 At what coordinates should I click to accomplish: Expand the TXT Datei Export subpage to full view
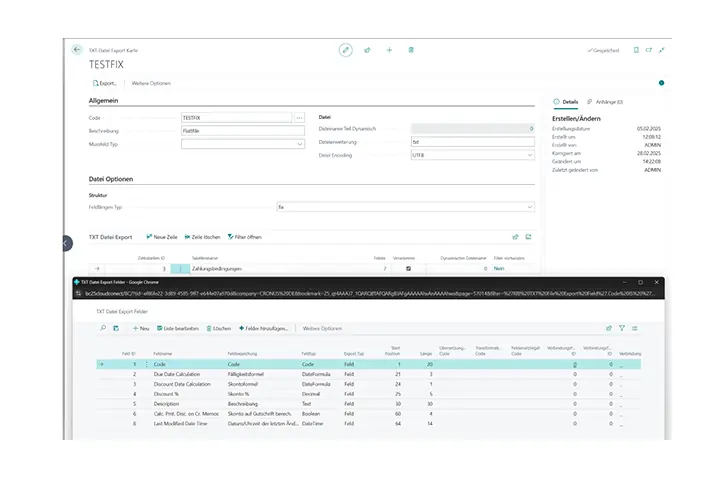point(528,237)
